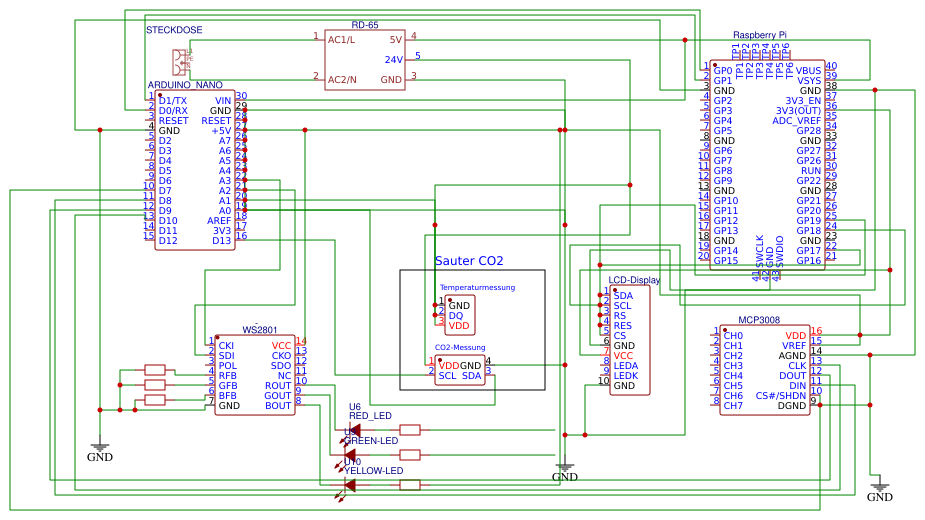Select the WS2801 LED driver label
925x520 pixels.
point(260,330)
